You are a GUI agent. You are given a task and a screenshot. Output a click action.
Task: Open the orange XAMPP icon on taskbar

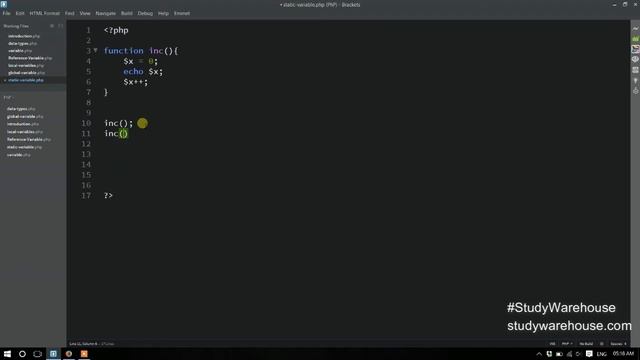(84, 354)
